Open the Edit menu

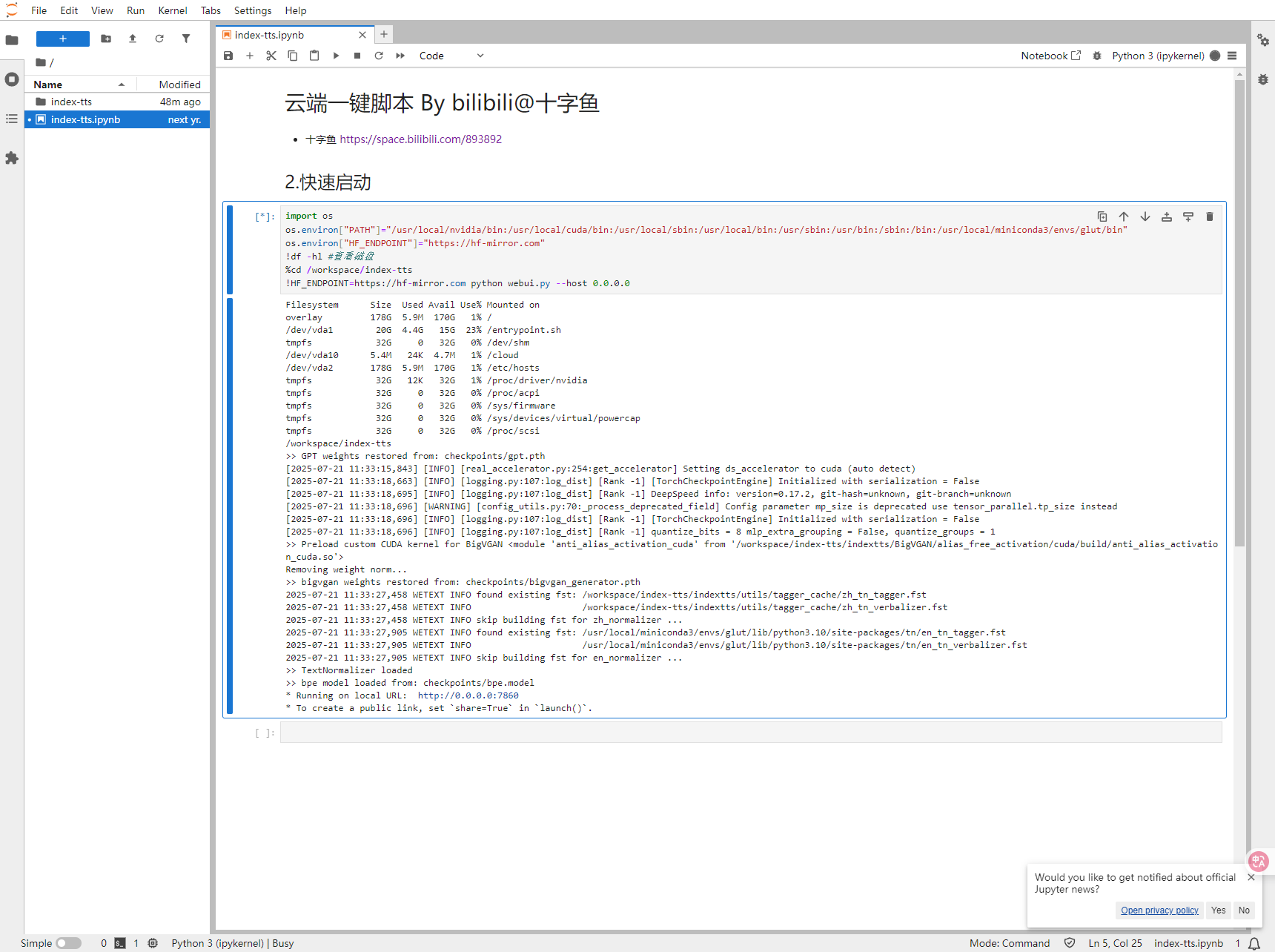coord(69,10)
